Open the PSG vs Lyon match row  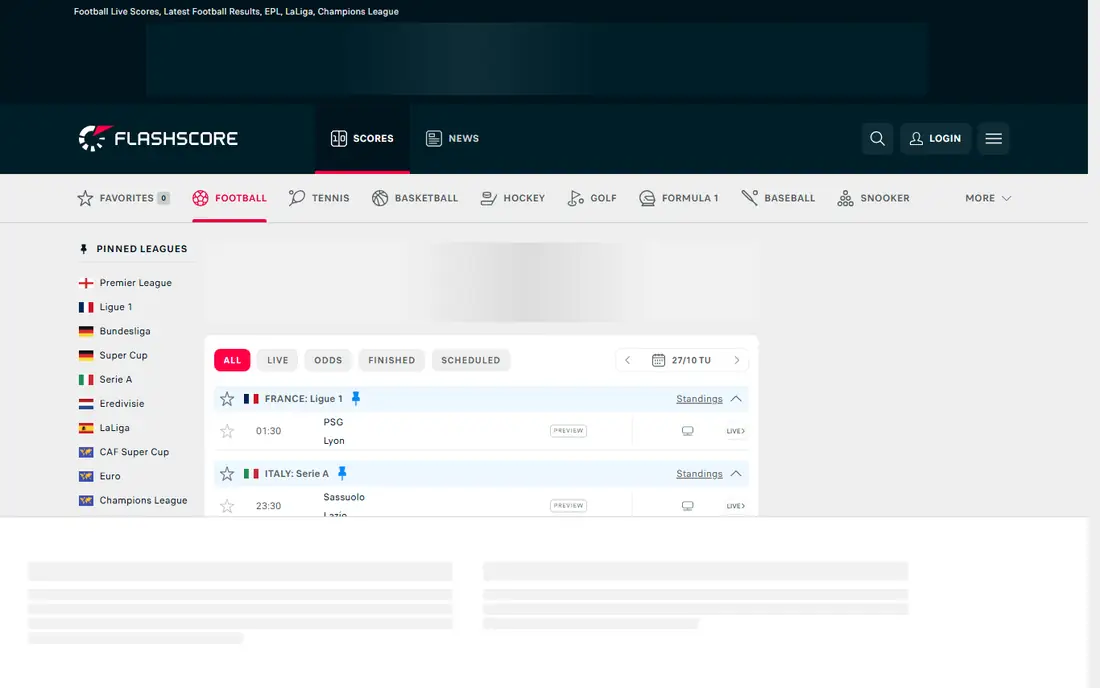(x=481, y=431)
